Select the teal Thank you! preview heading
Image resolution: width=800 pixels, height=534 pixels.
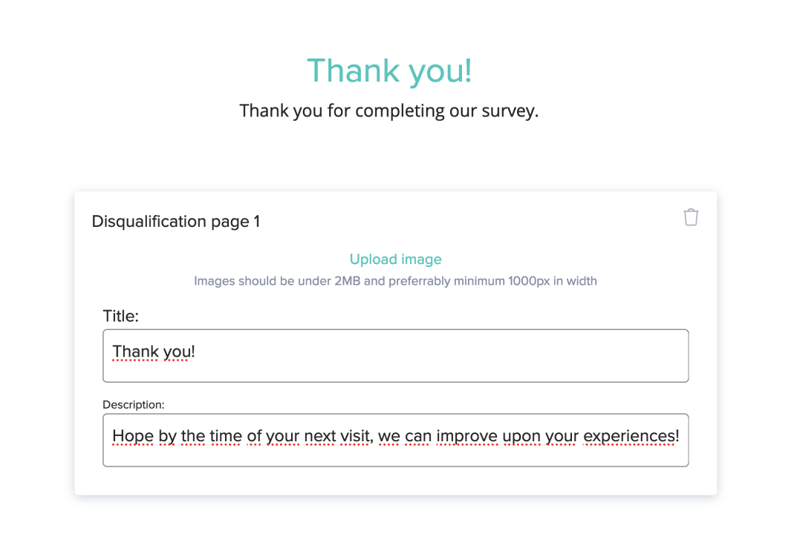(x=389, y=70)
